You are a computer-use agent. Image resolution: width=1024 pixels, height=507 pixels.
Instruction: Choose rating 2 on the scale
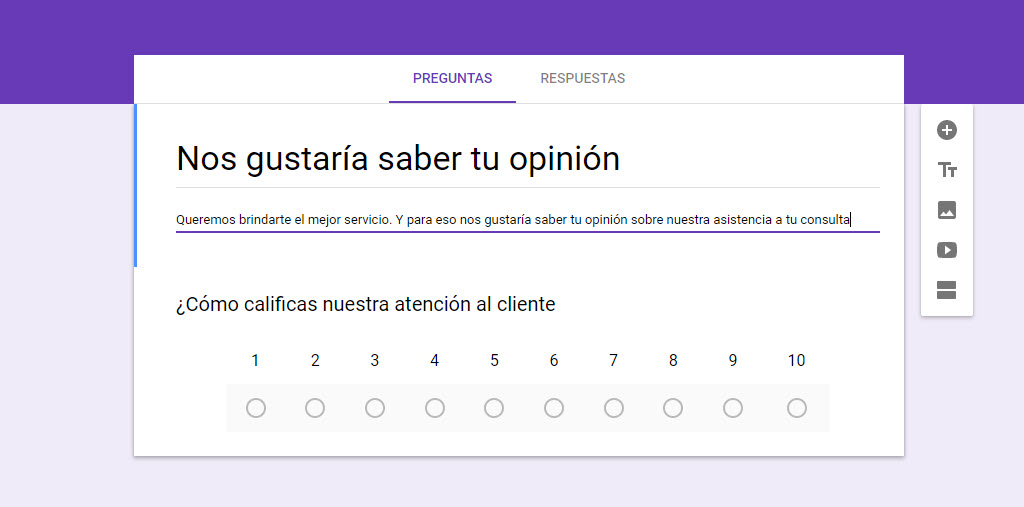click(315, 408)
